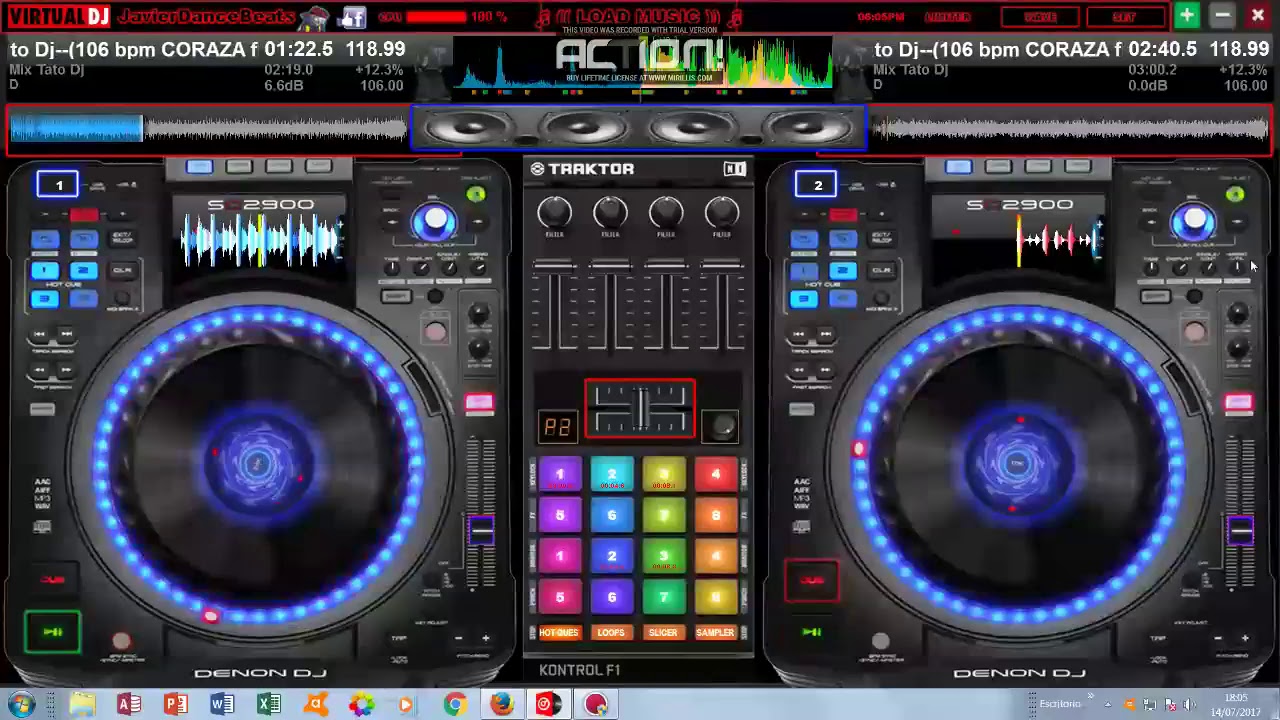Click the purple pad 1 in the top row
The width and height of the screenshot is (1280, 720).
(560, 475)
